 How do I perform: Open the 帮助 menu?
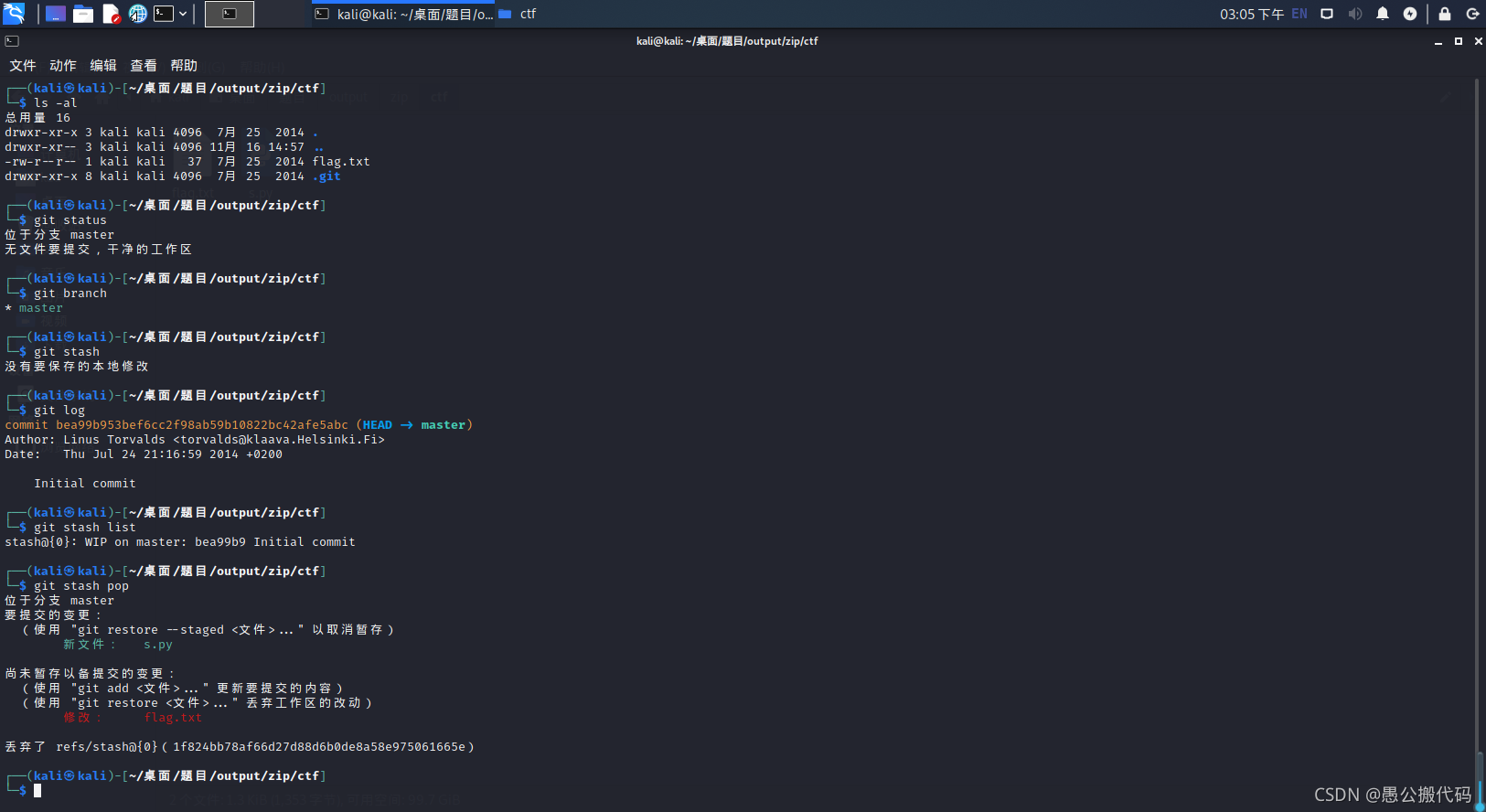click(x=184, y=66)
